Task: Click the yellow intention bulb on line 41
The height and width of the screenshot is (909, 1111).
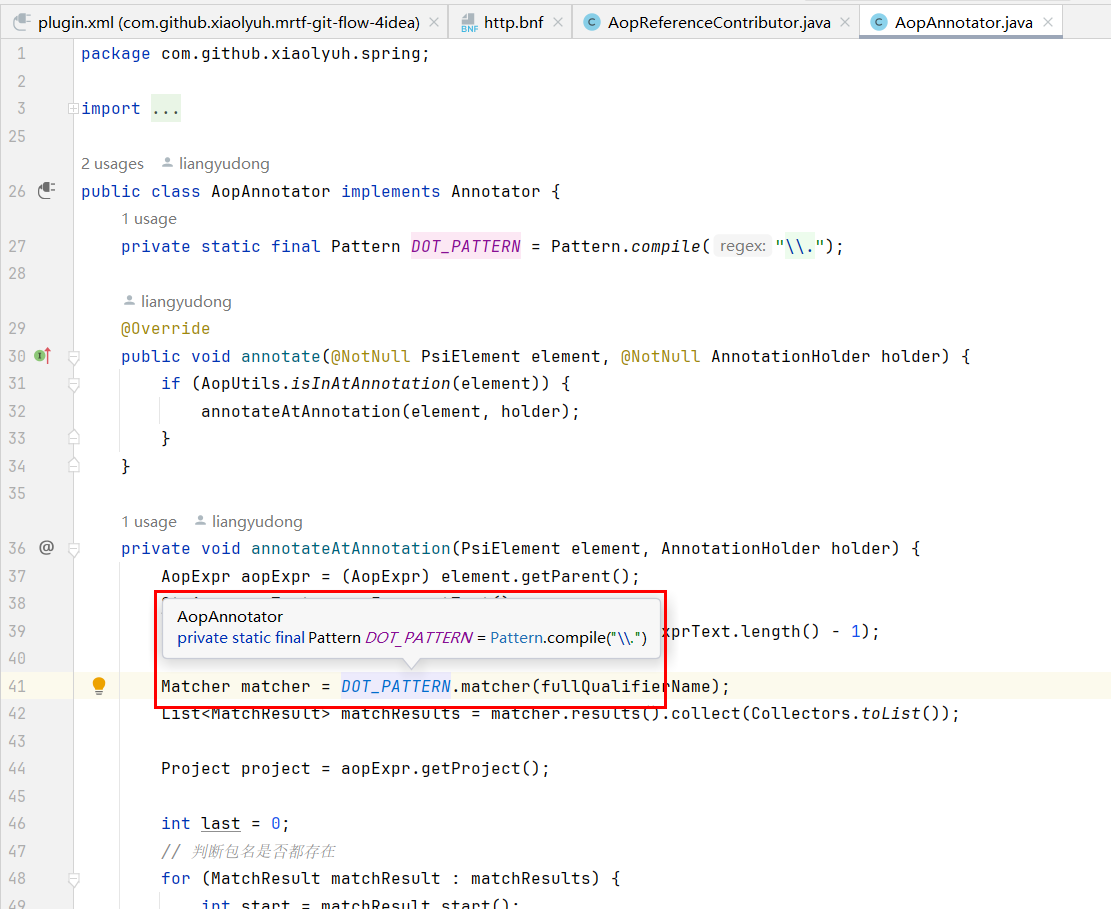Action: 98,686
